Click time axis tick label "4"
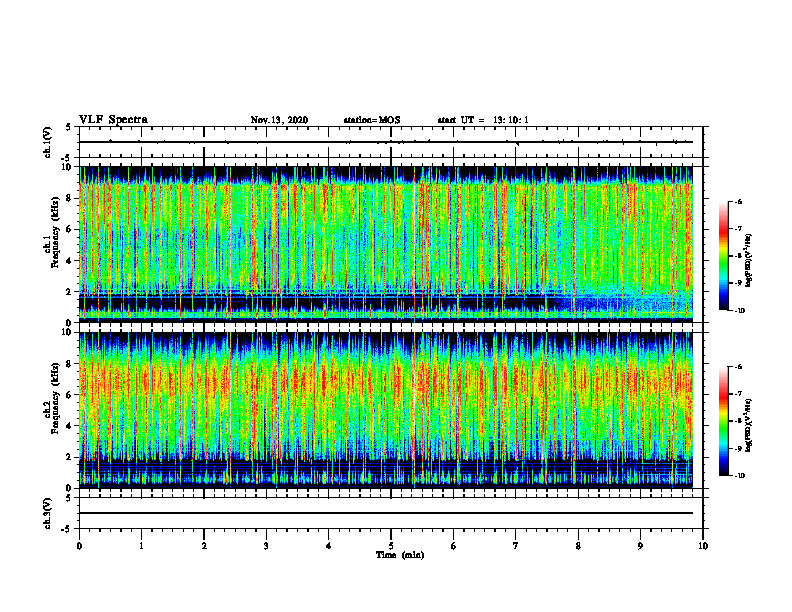The image size is (792, 612). pyautogui.click(x=328, y=546)
